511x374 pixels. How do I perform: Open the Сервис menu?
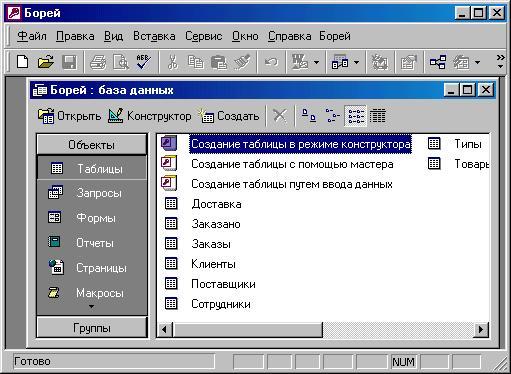tap(204, 36)
